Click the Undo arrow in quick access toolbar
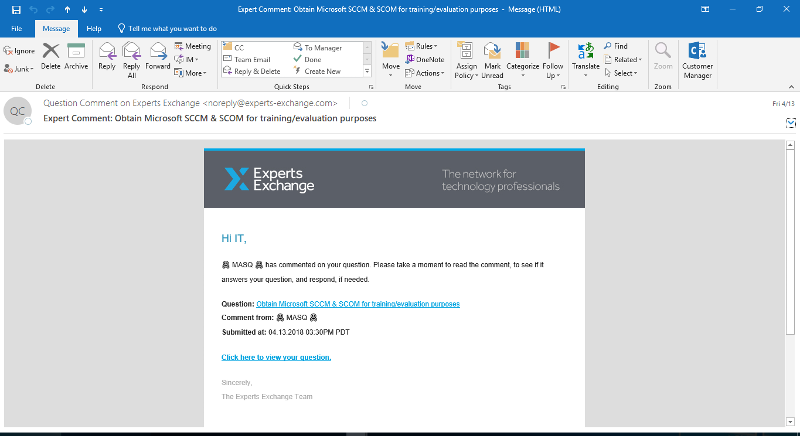Image resolution: width=800 pixels, height=436 pixels. tap(33, 10)
